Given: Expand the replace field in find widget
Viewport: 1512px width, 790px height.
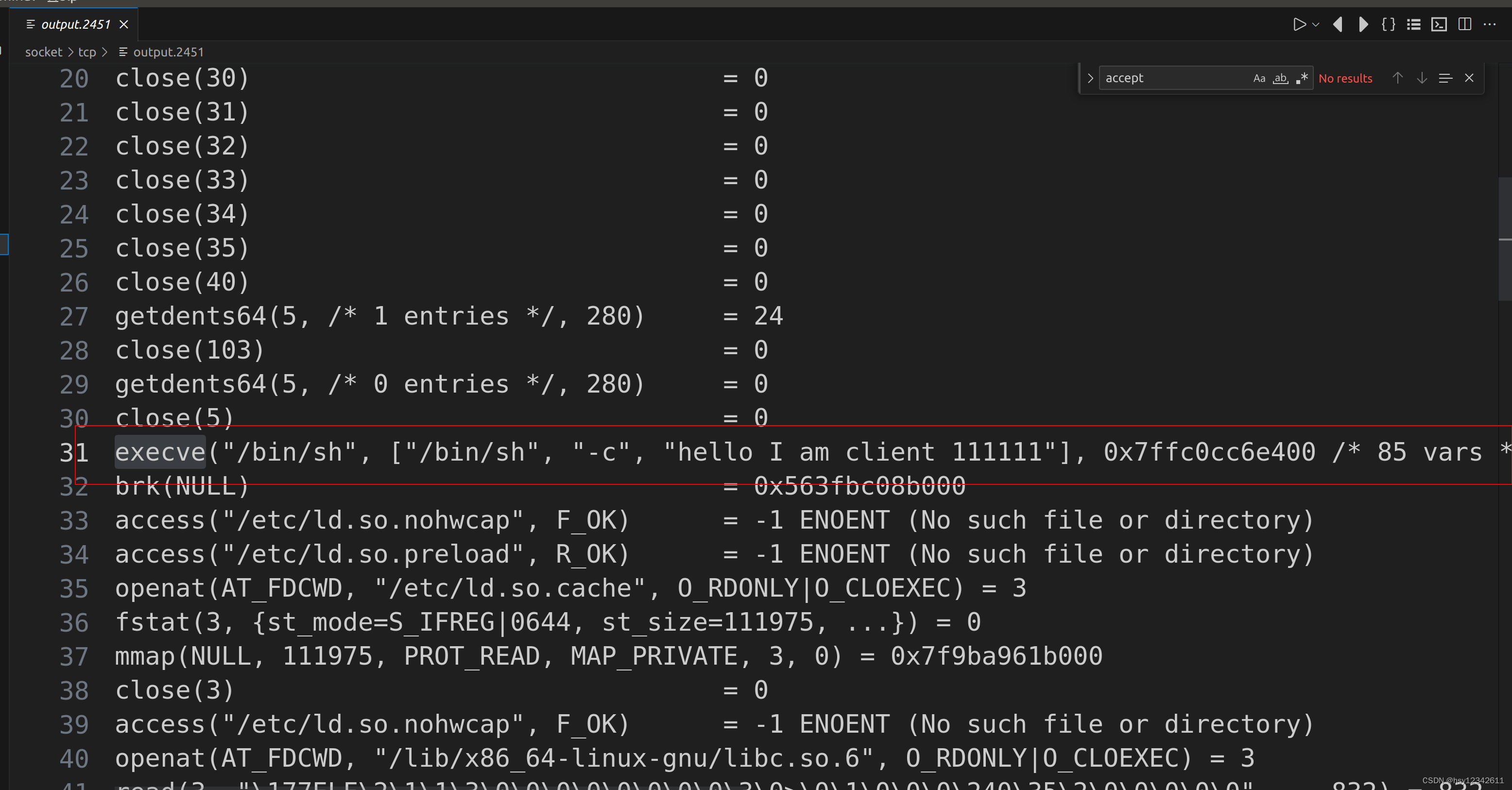Looking at the screenshot, I should pos(1090,79).
